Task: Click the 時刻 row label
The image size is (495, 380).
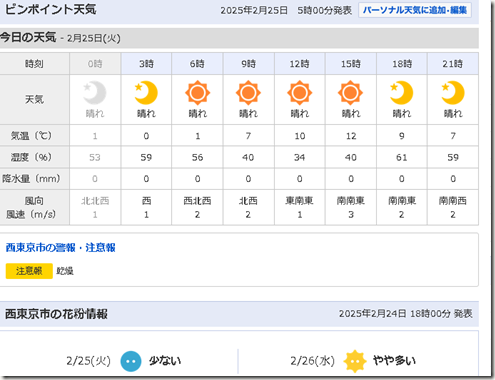Action: 34,63
